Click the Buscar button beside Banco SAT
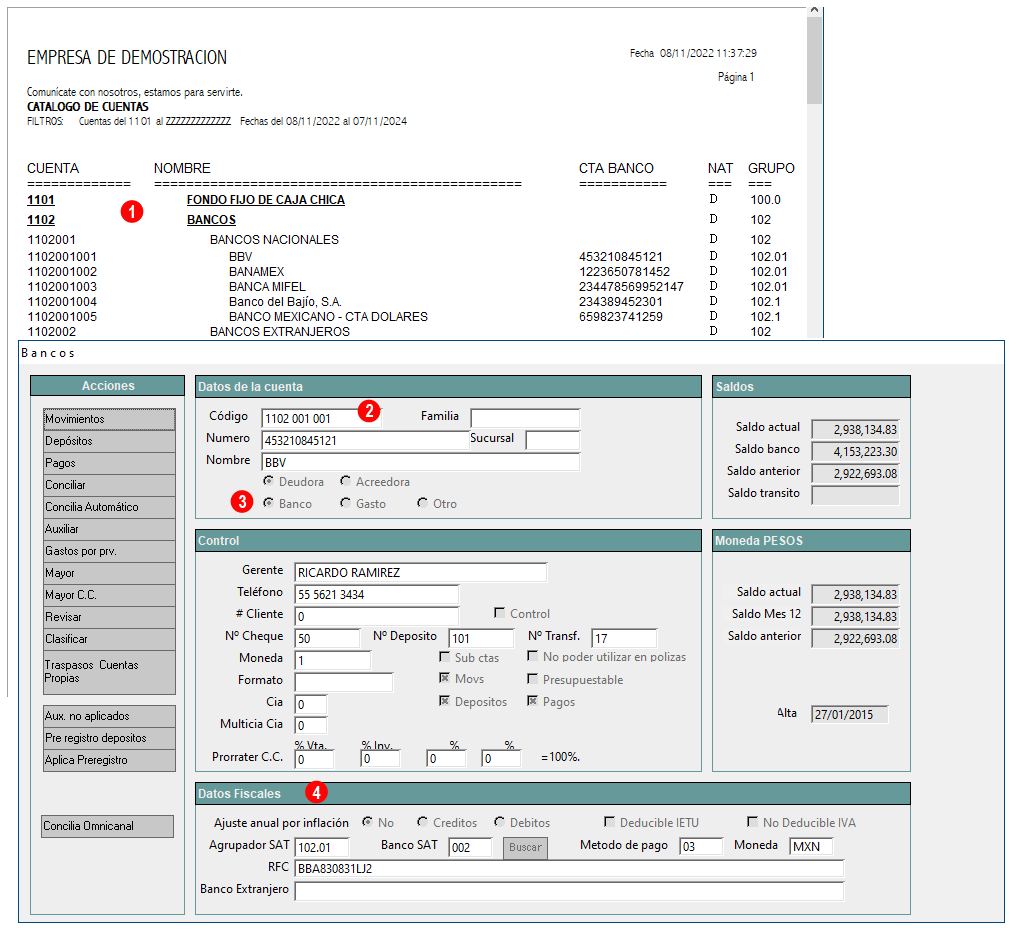Screen dimensions: 1011x930 pos(525,847)
